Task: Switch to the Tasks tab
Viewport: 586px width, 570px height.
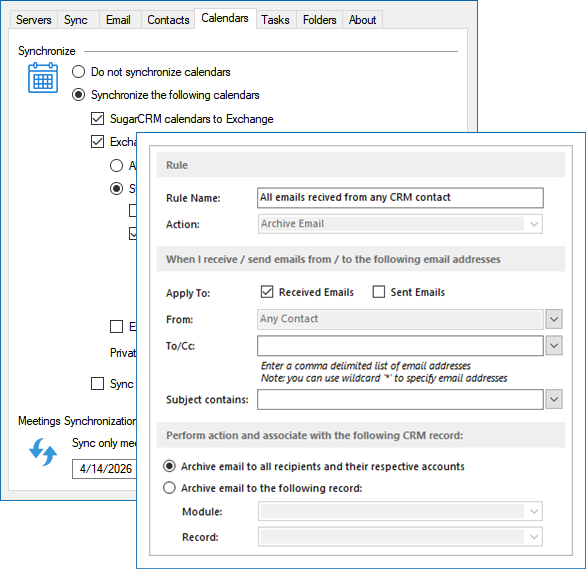Action: pos(275,20)
